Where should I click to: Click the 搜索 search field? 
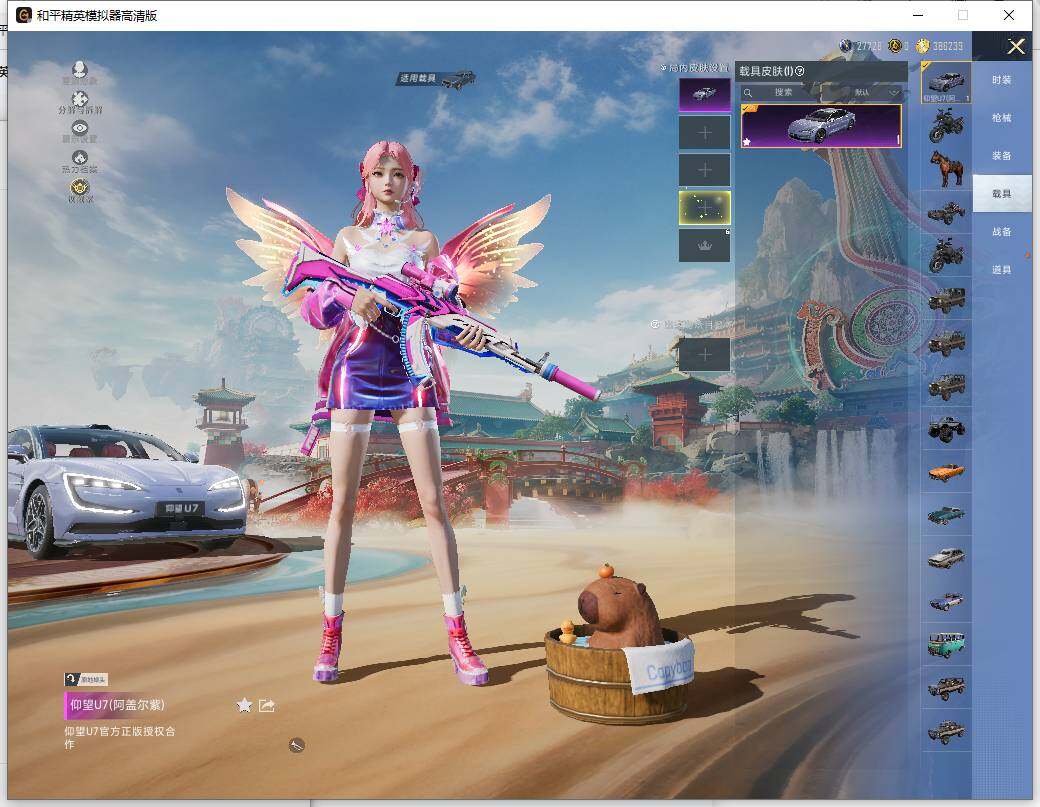pyautogui.click(x=779, y=92)
